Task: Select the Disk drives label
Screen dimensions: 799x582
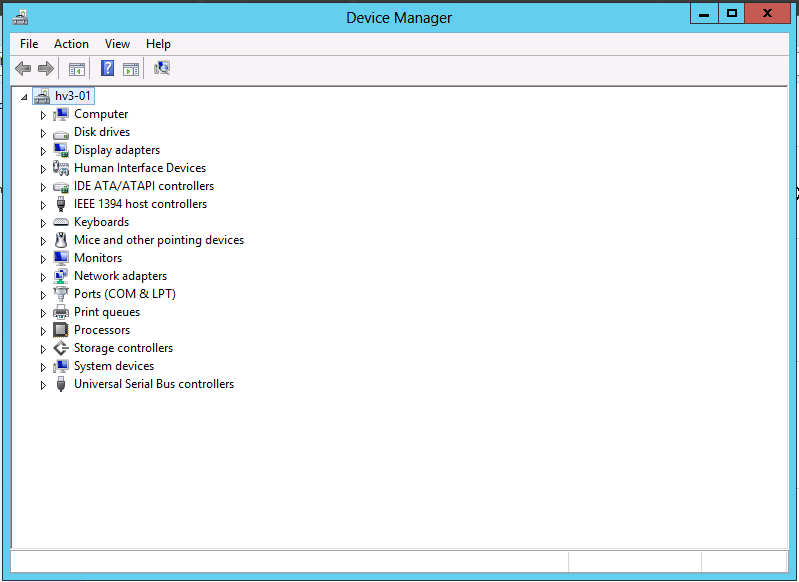Action: point(102,131)
